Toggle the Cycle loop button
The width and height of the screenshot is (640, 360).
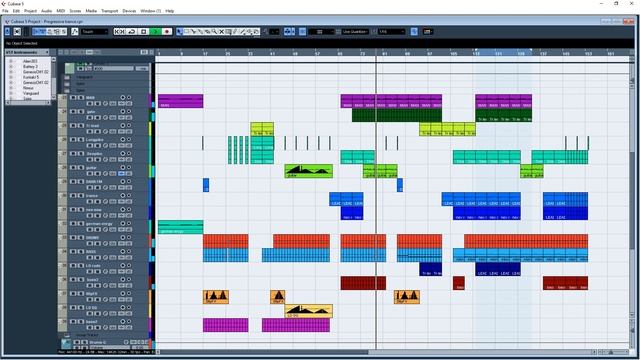132,31
